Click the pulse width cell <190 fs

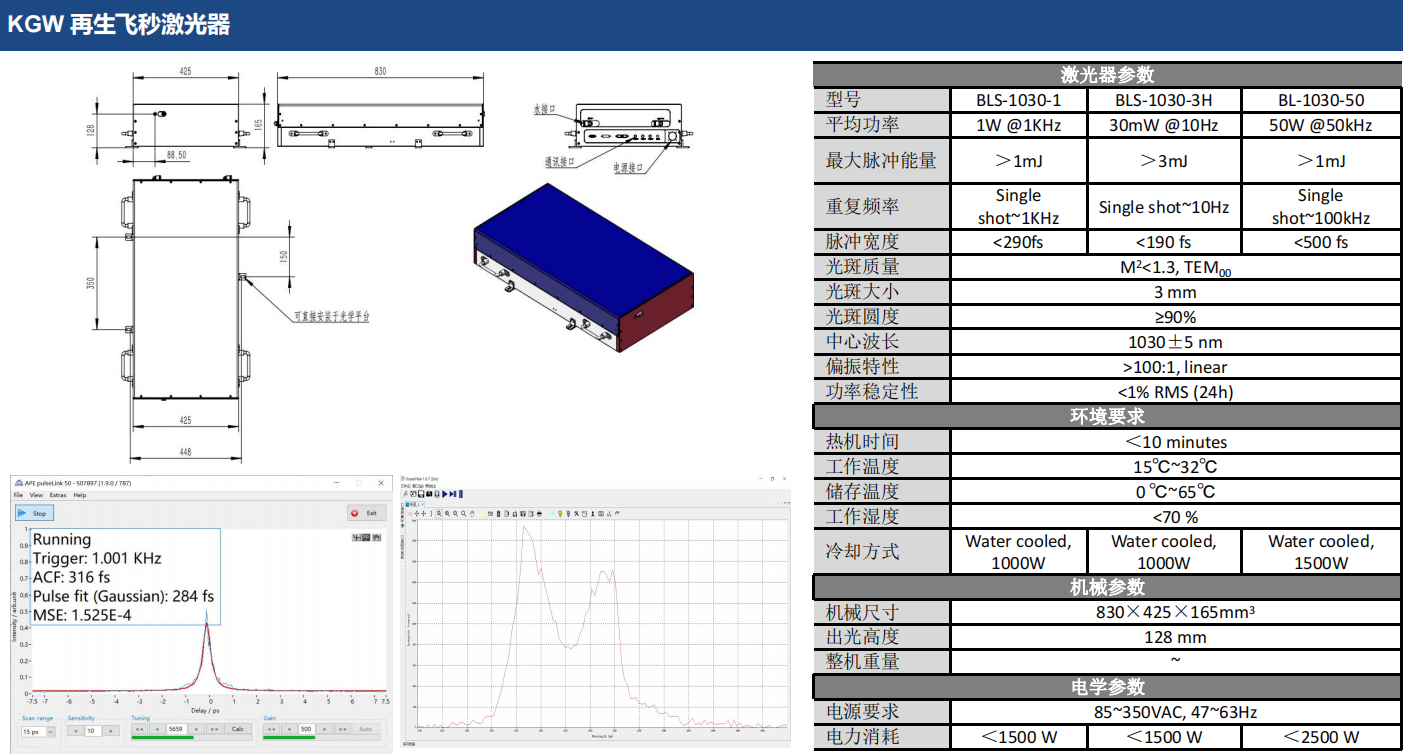tap(1164, 242)
